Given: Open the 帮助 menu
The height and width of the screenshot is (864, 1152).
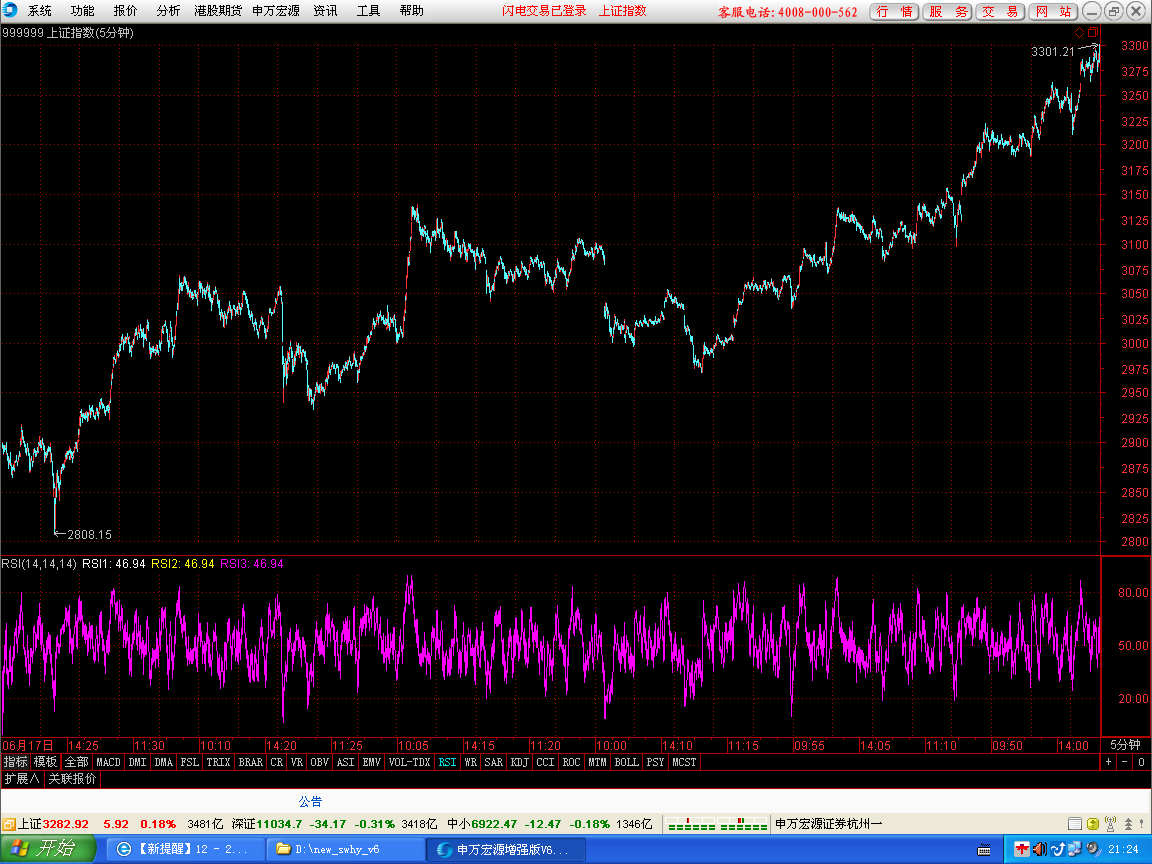Looking at the screenshot, I should (x=411, y=10).
